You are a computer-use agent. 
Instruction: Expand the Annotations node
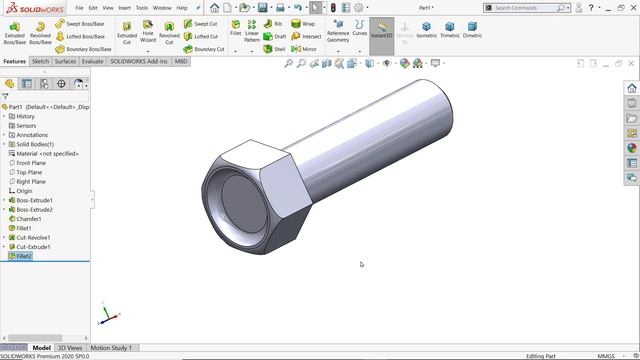(4, 135)
